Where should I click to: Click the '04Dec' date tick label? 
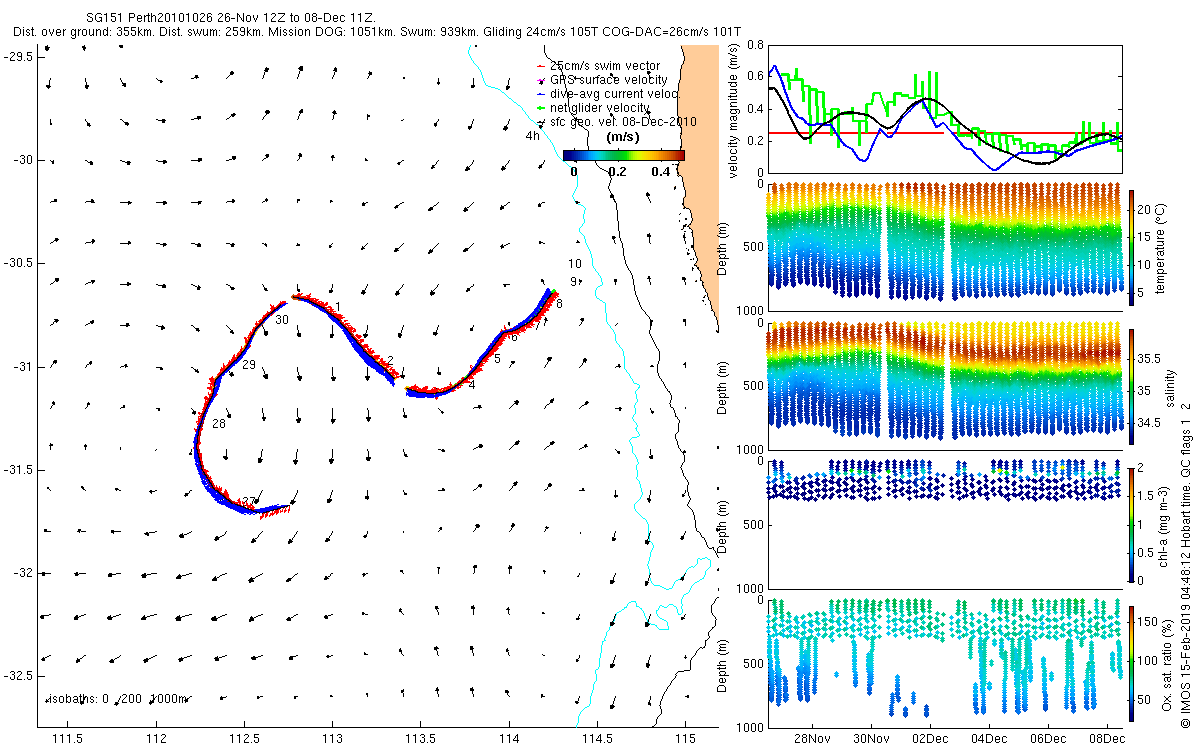point(990,739)
